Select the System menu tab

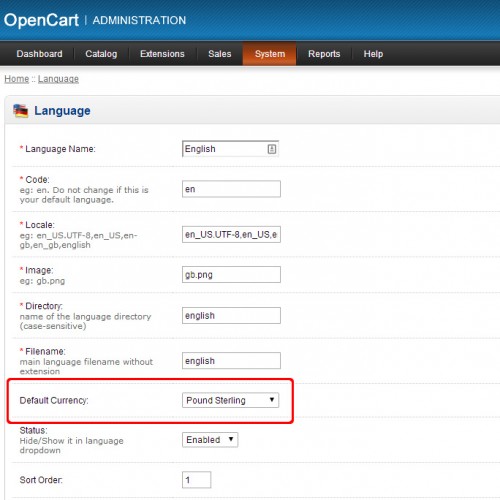click(x=270, y=54)
